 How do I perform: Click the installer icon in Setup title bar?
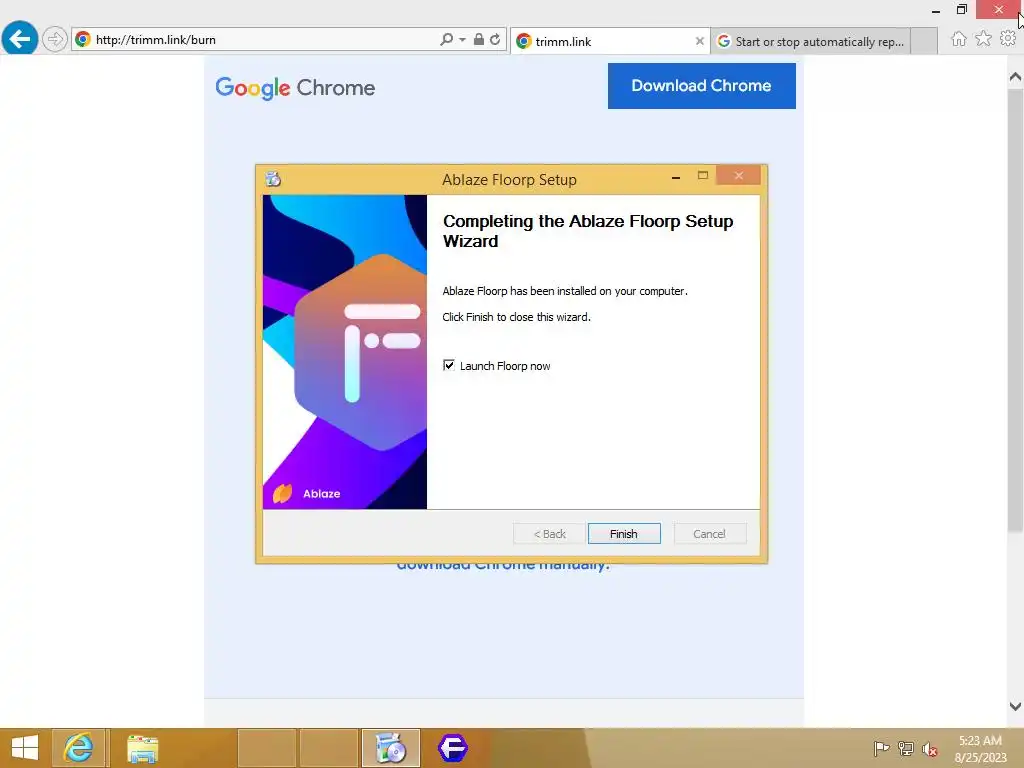(x=273, y=179)
